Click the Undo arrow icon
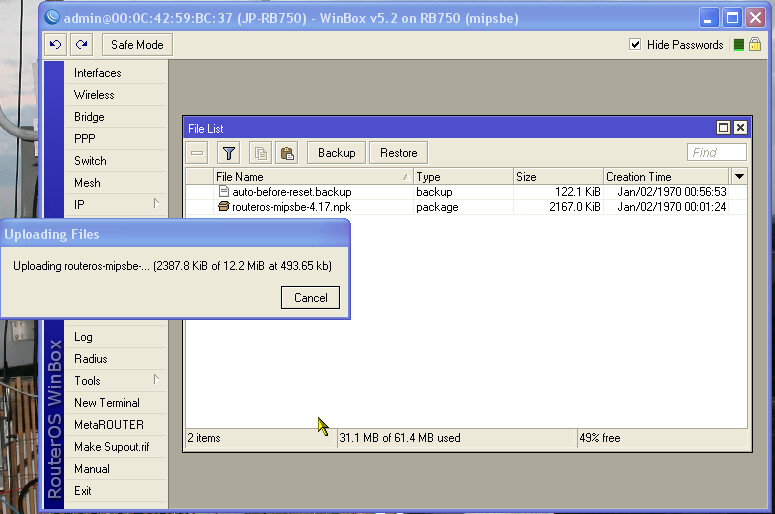This screenshot has width=775, height=514. click(55, 45)
